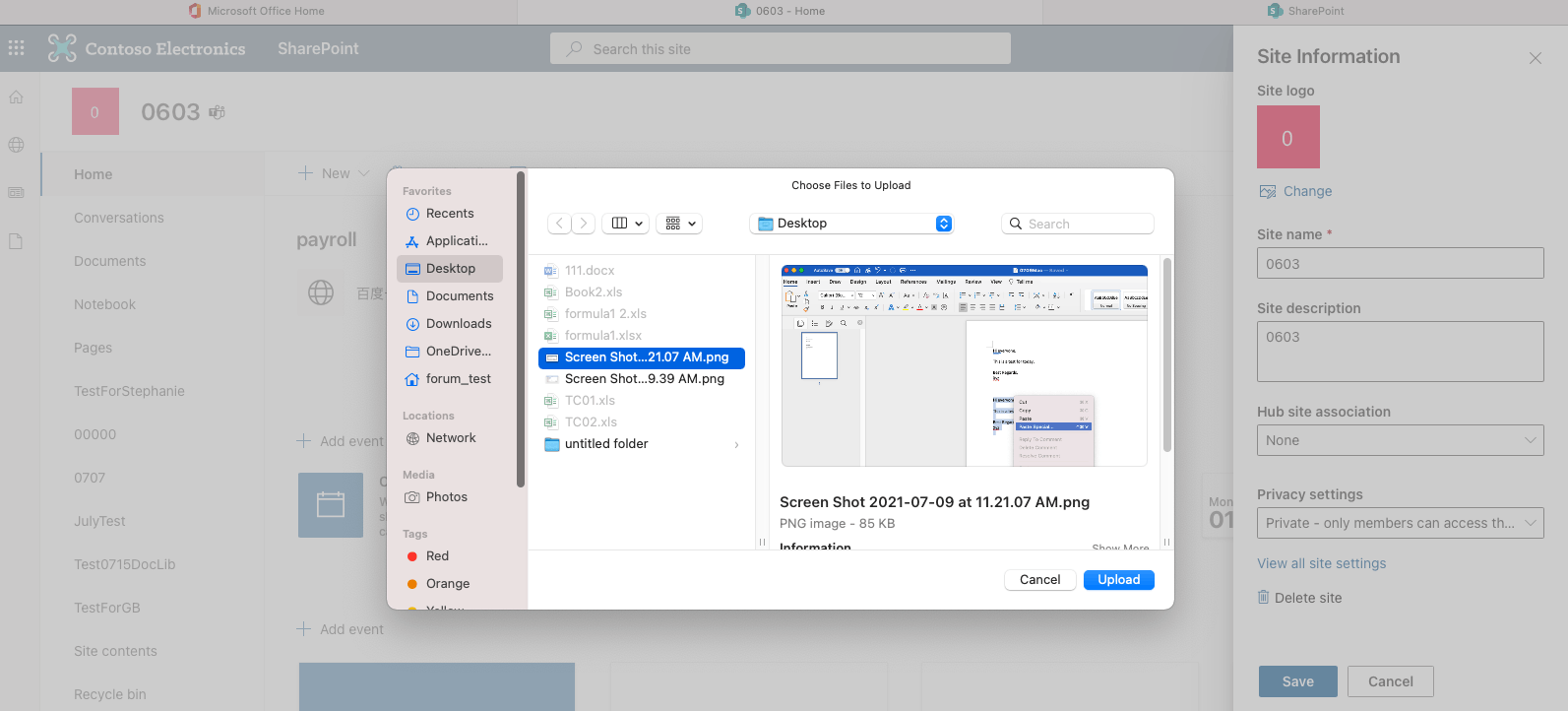The height and width of the screenshot is (711, 1568).
Task: Click the site logo image in Site Information
Action: click(1288, 137)
